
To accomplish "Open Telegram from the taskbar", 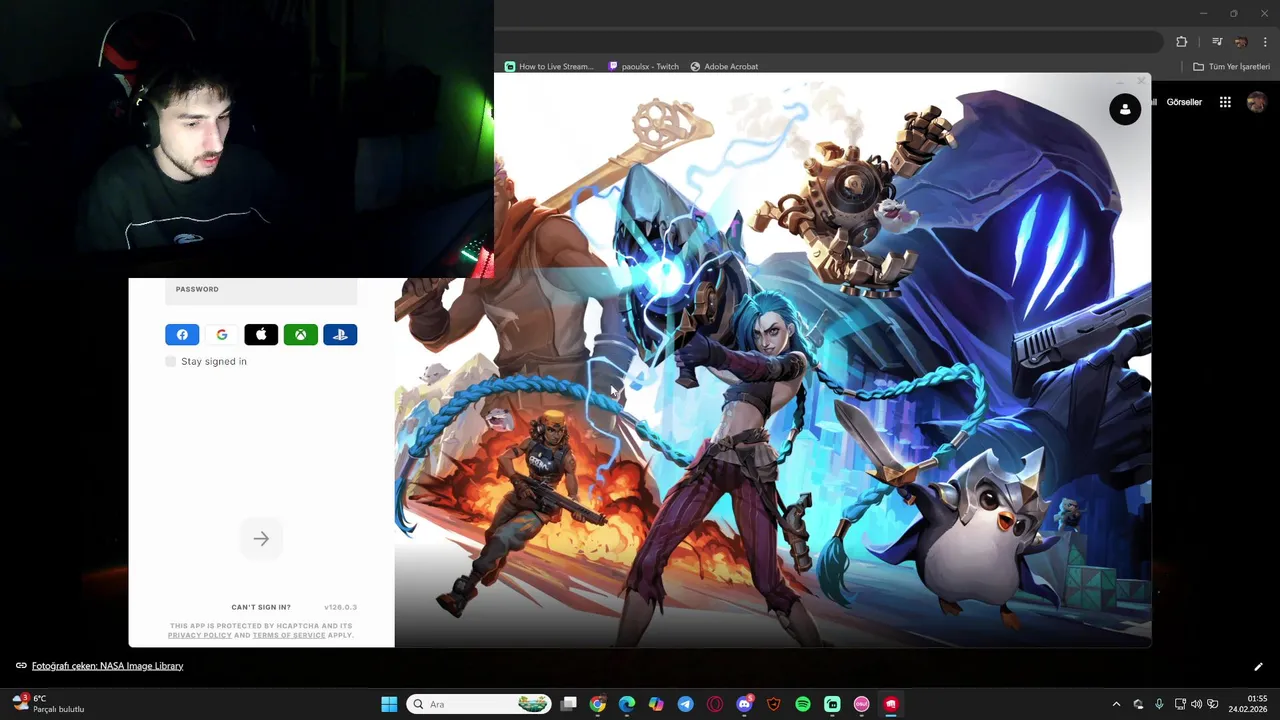I will coord(686,704).
